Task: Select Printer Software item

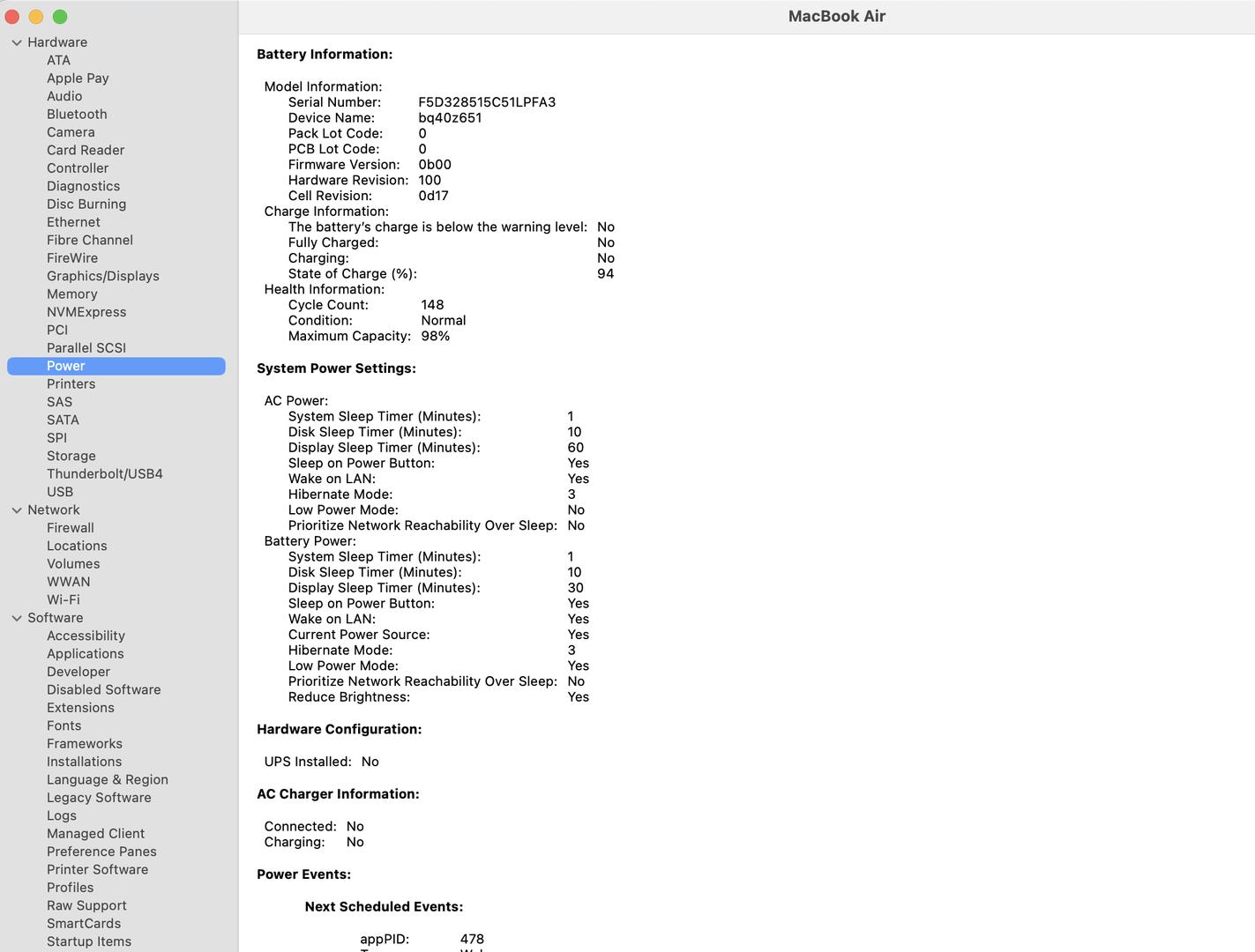Action: pos(97,870)
